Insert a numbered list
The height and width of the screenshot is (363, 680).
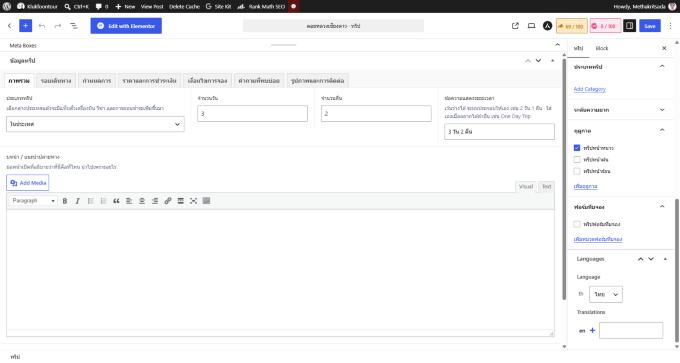103,201
